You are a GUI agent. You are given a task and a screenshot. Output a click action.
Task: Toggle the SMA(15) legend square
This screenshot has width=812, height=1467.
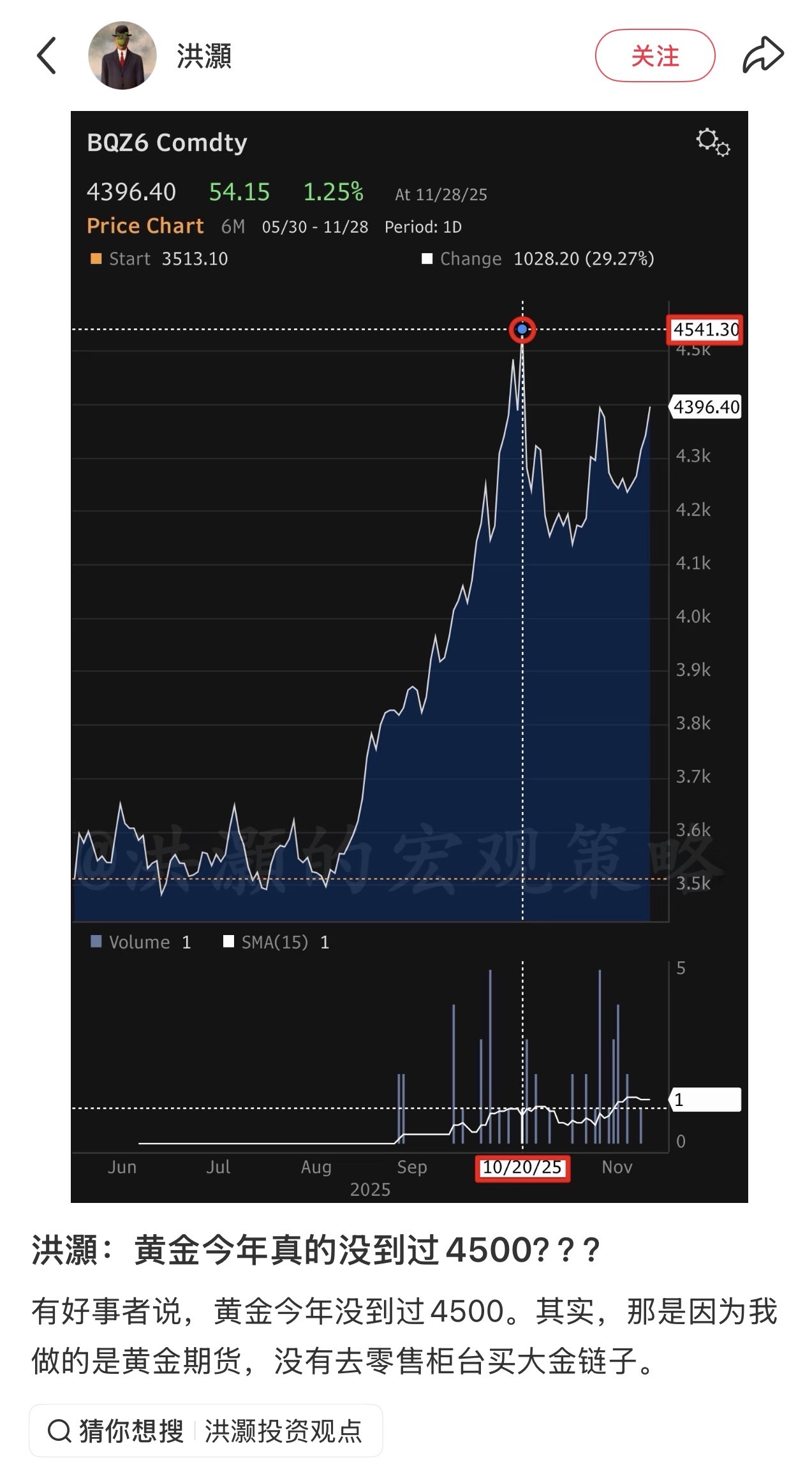click(228, 941)
